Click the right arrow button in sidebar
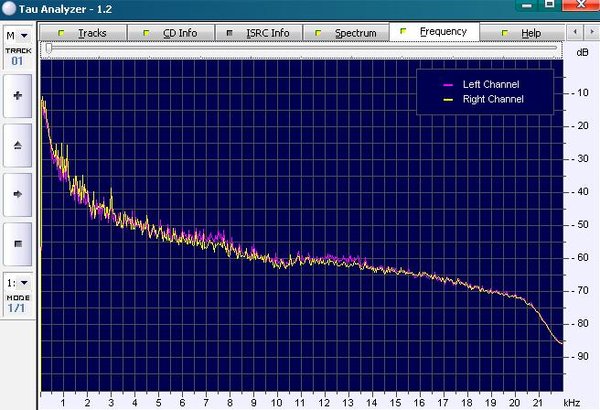Screen dimensions: 600x410 point(17,195)
